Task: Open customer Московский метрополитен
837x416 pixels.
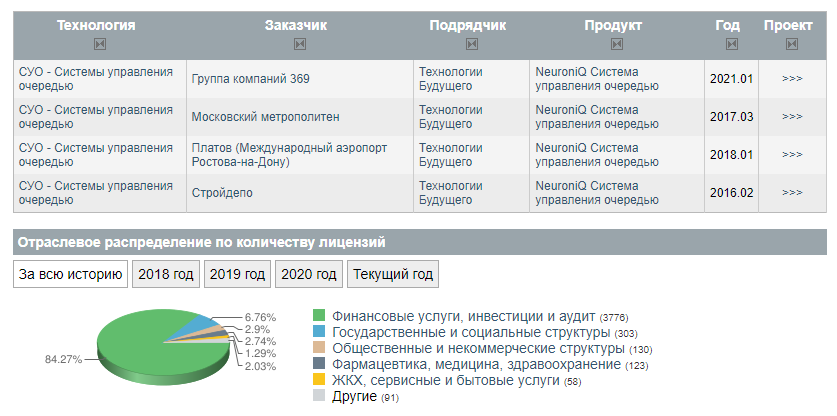Action: pyautogui.click(x=265, y=117)
